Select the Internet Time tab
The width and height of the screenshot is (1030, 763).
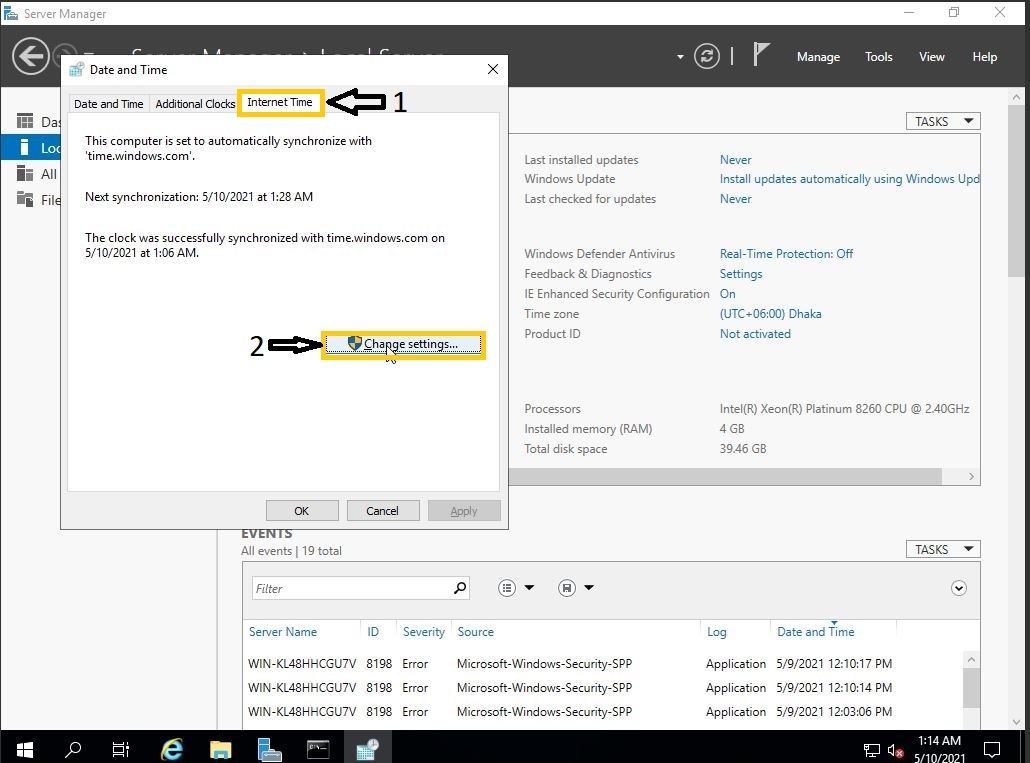280,102
